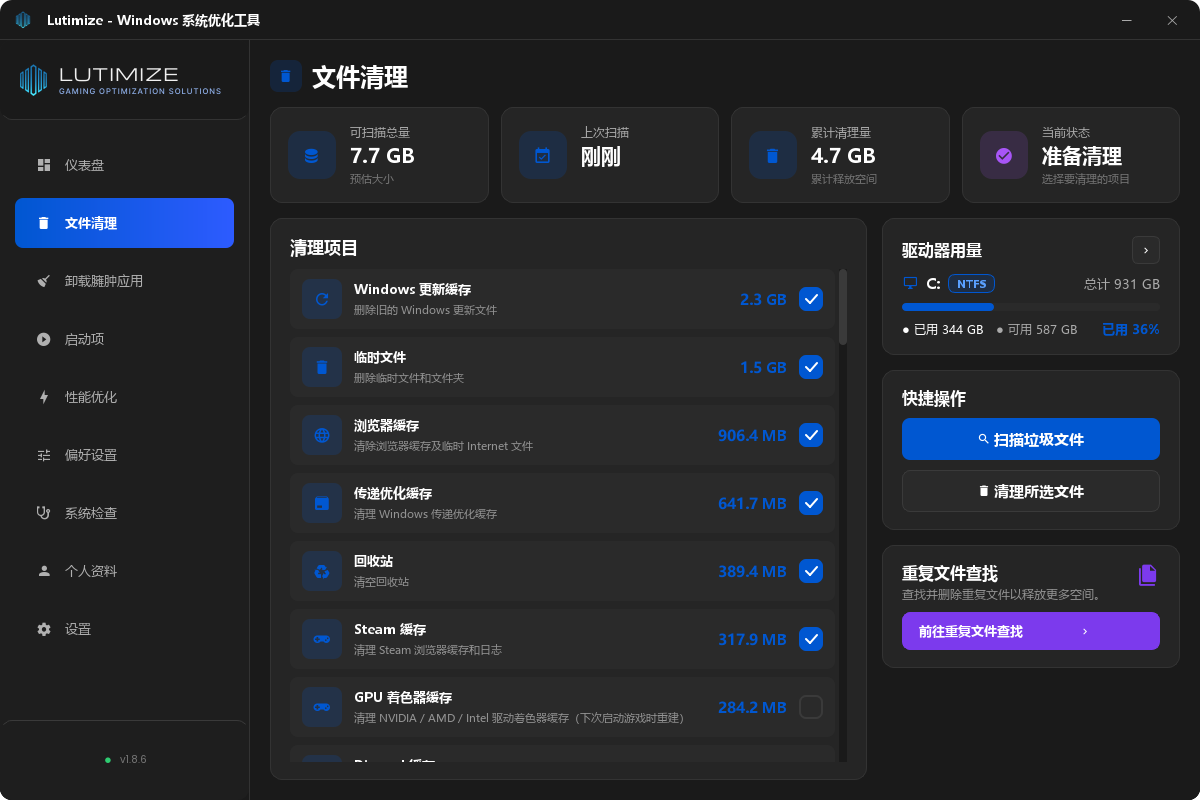The width and height of the screenshot is (1200, 800).
Task: Click the purple checkmark icon in 当前状态 card
Action: point(1004,155)
